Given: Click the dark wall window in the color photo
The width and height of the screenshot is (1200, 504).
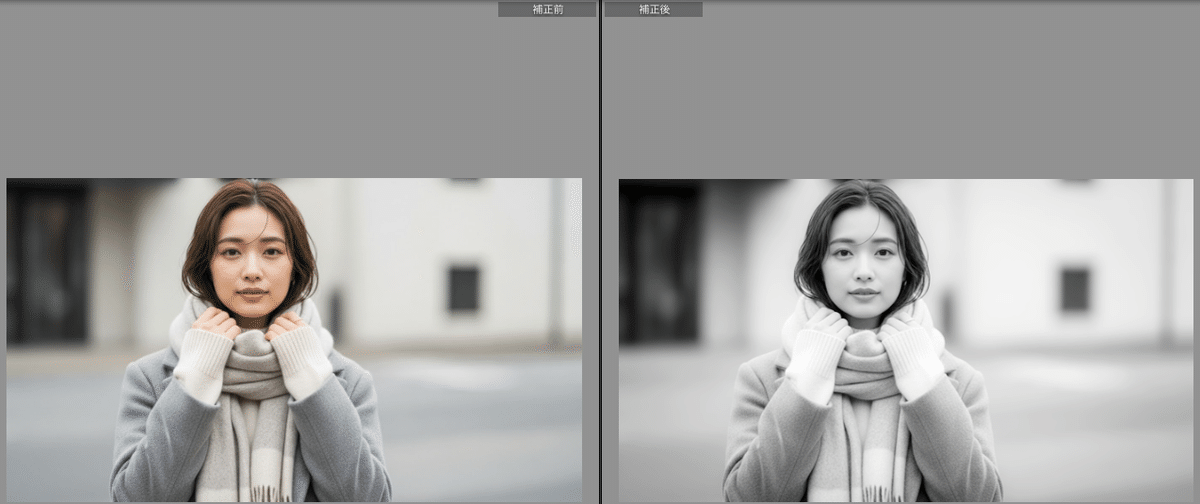Looking at the screenshot, I should point(463,288).
